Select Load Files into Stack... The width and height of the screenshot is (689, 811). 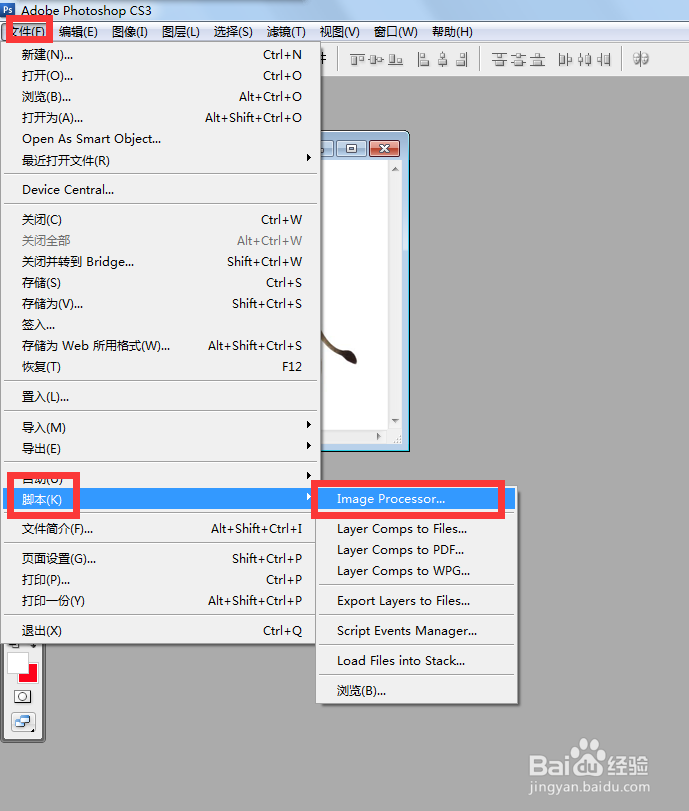(x=417, y=660)
